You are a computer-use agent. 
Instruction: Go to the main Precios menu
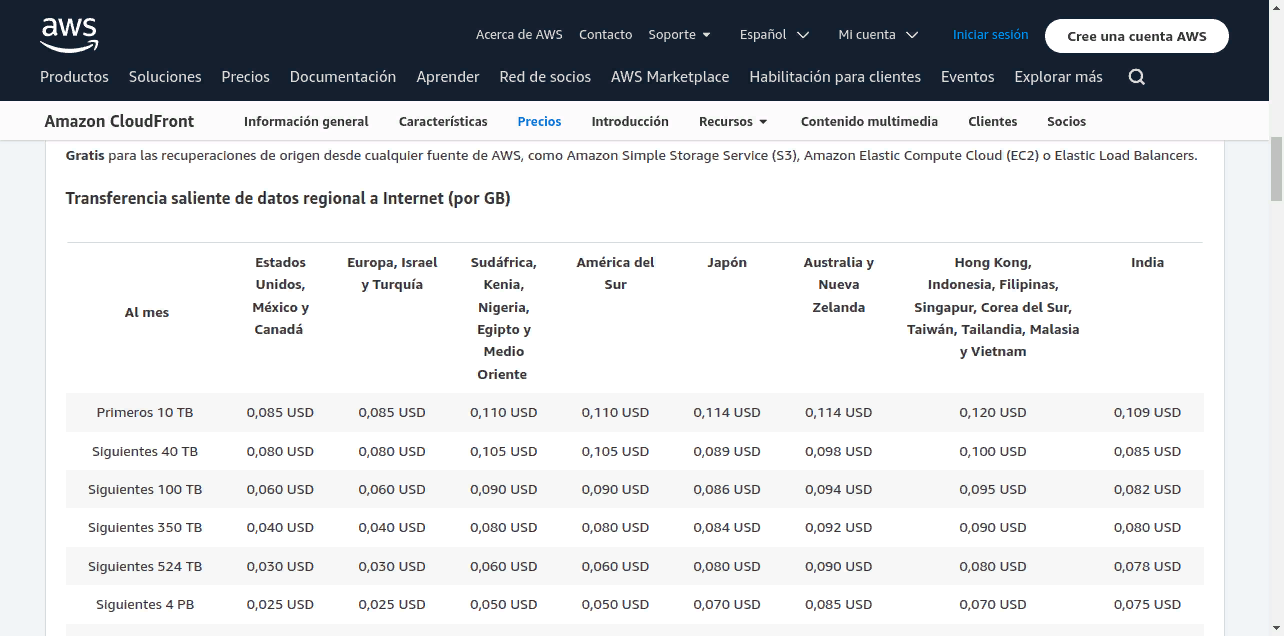246,76
